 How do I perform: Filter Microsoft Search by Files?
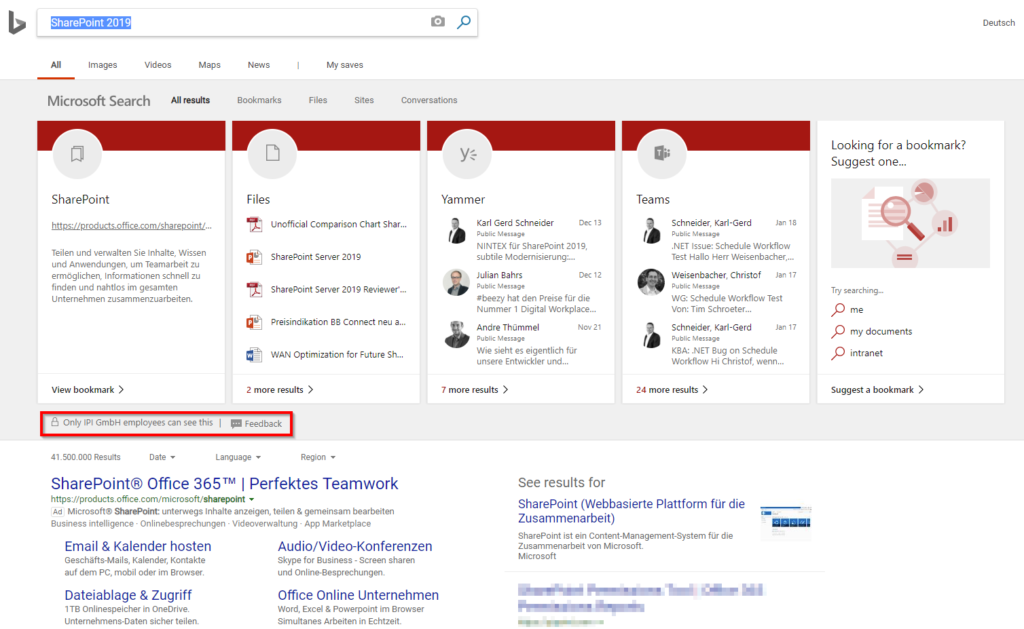click(318, 100)
